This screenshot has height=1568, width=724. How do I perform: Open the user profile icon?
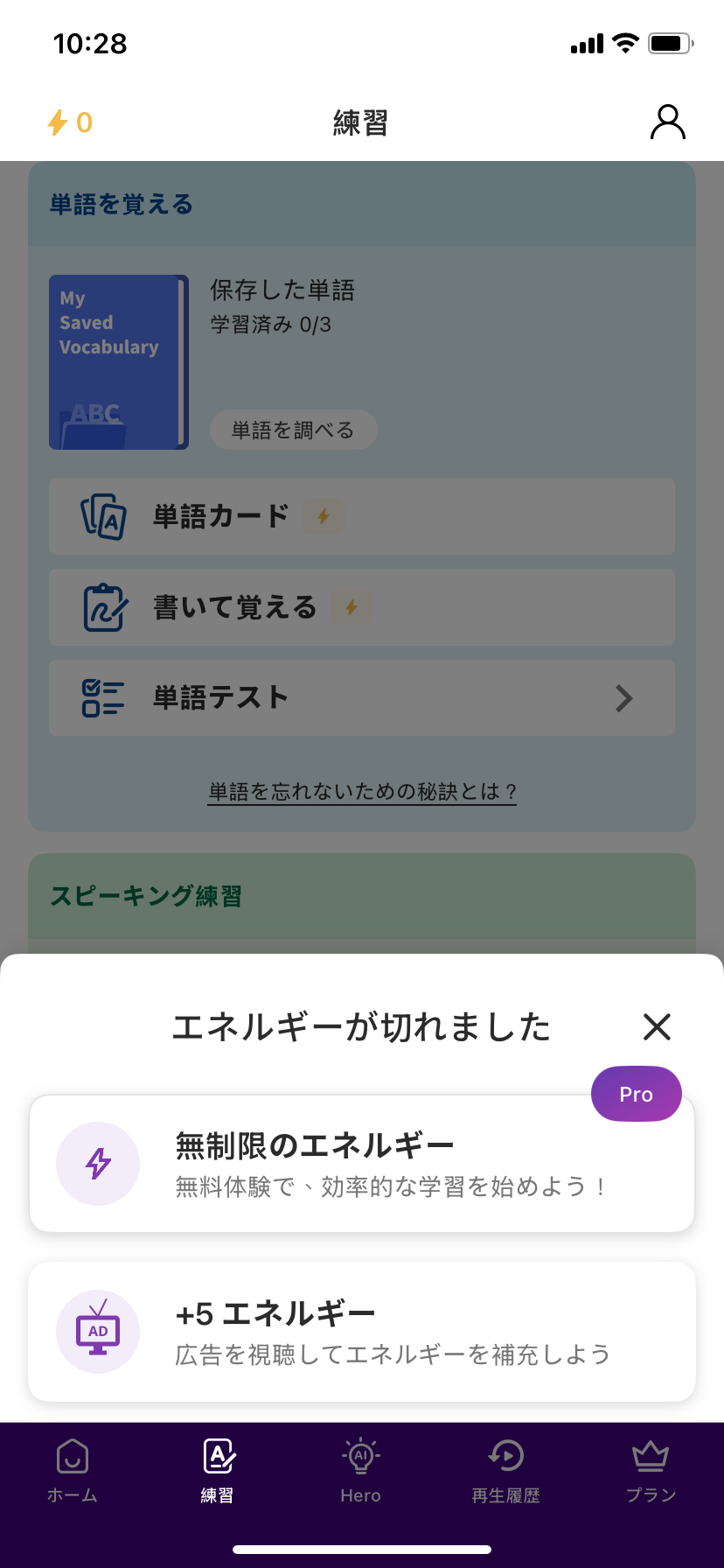[x=667, y=122]
